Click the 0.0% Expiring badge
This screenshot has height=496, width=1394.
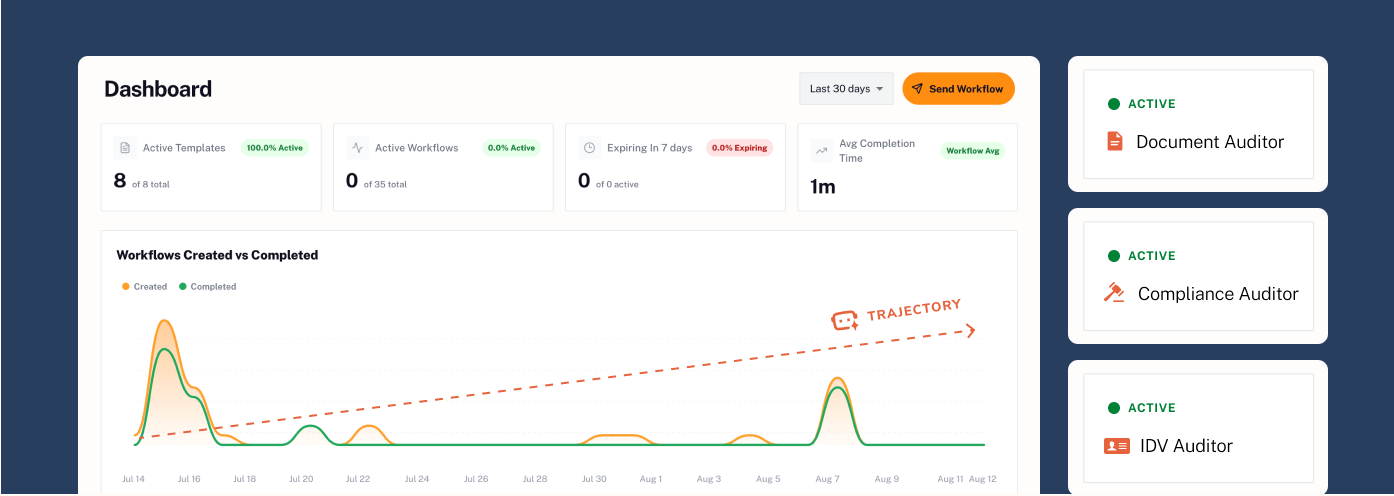pos(740,148)
